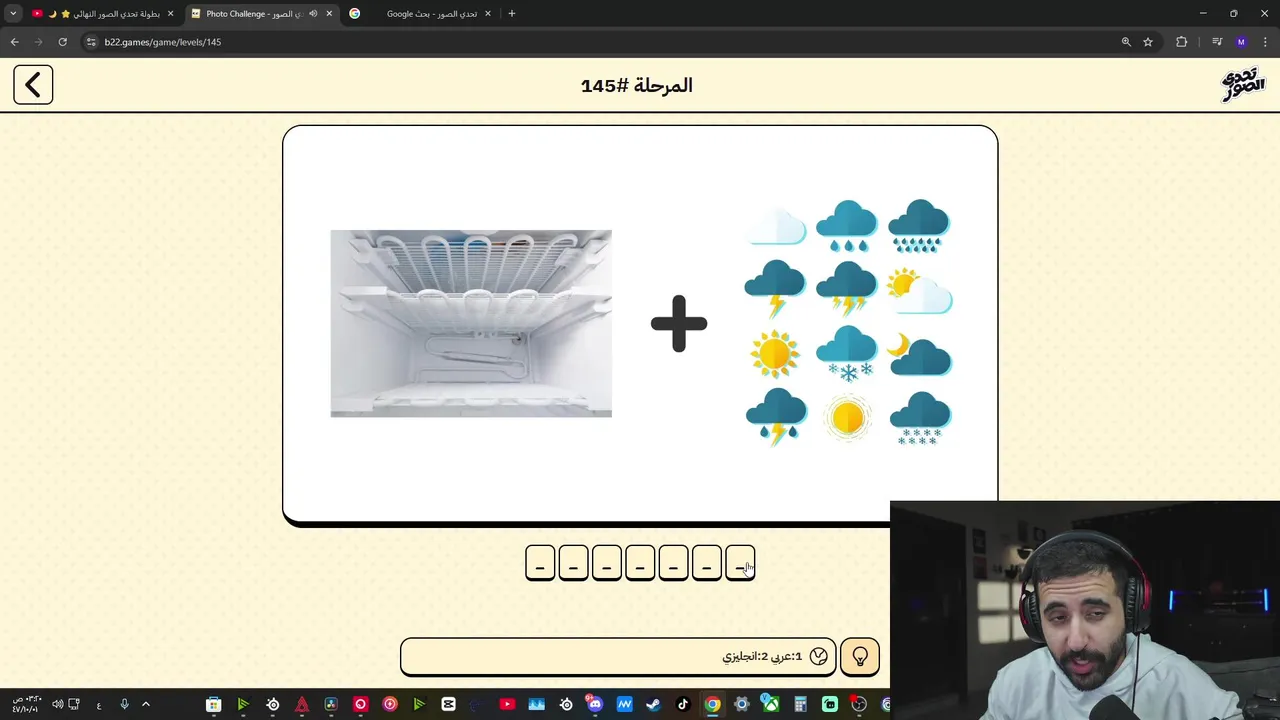Show hidden tray icons with the up chevron
Screen dimensions: 1280x720
pos(146,705)
